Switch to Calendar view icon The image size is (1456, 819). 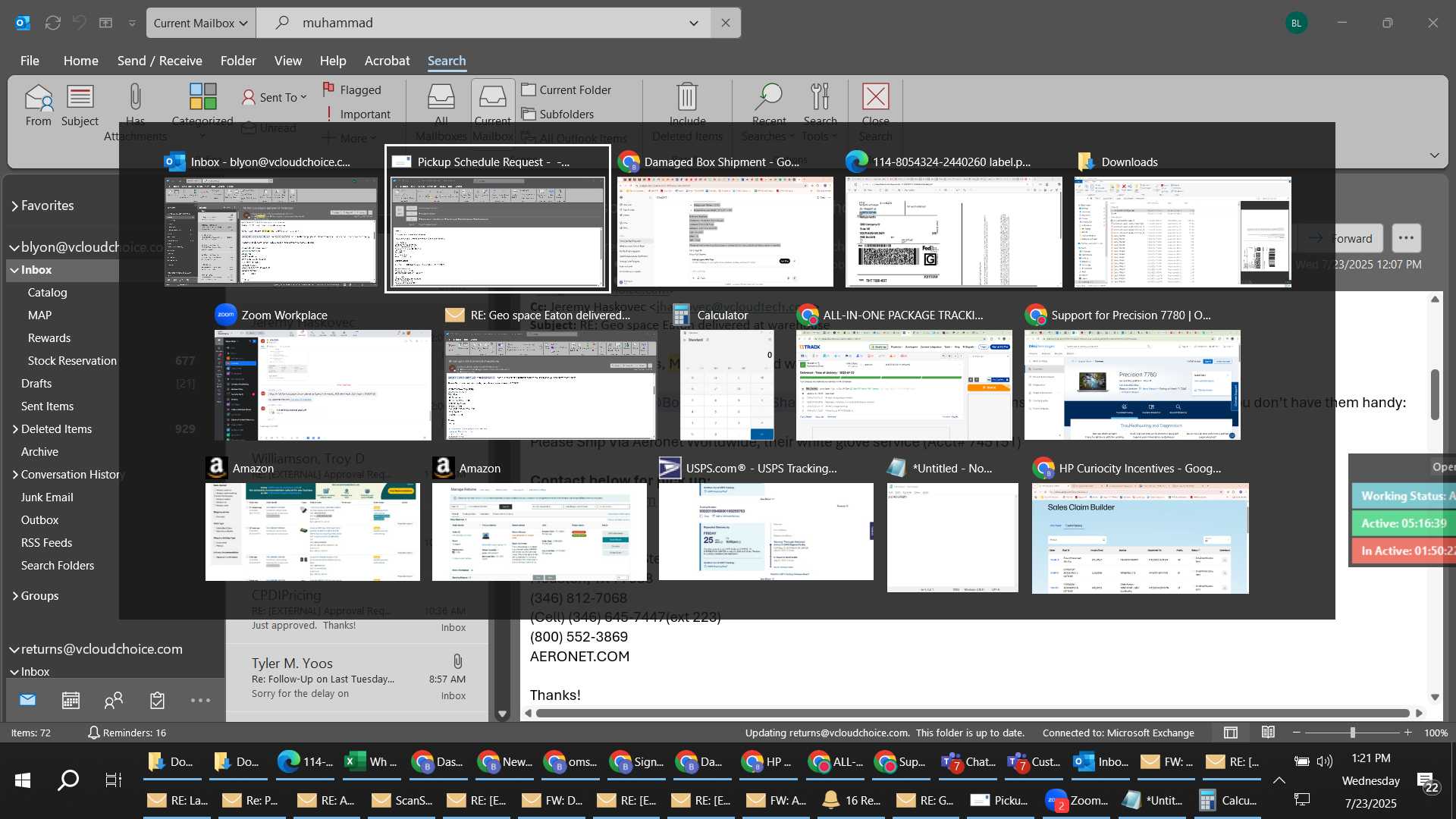tap(71, 700)
